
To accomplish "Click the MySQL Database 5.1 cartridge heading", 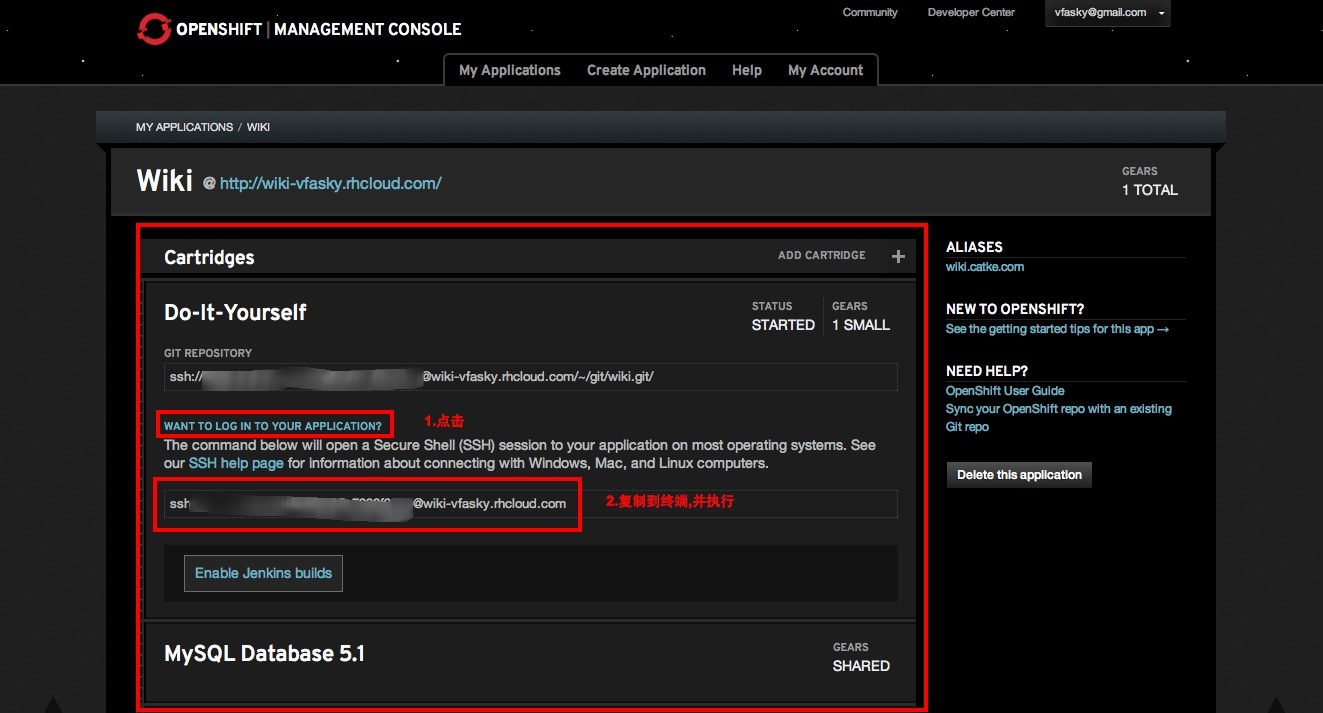I will (264, 653).
